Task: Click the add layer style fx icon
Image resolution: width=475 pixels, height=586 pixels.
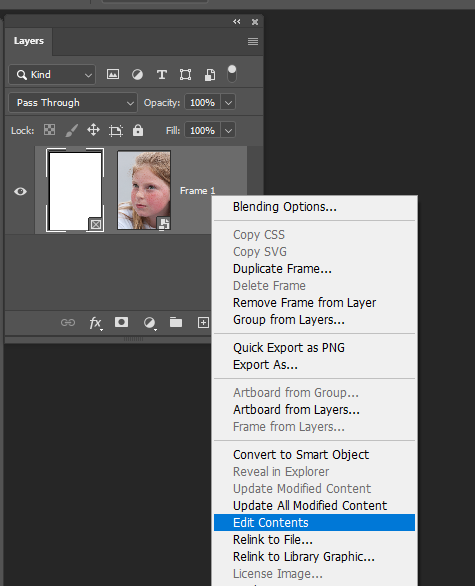Action: click(95, 323)
